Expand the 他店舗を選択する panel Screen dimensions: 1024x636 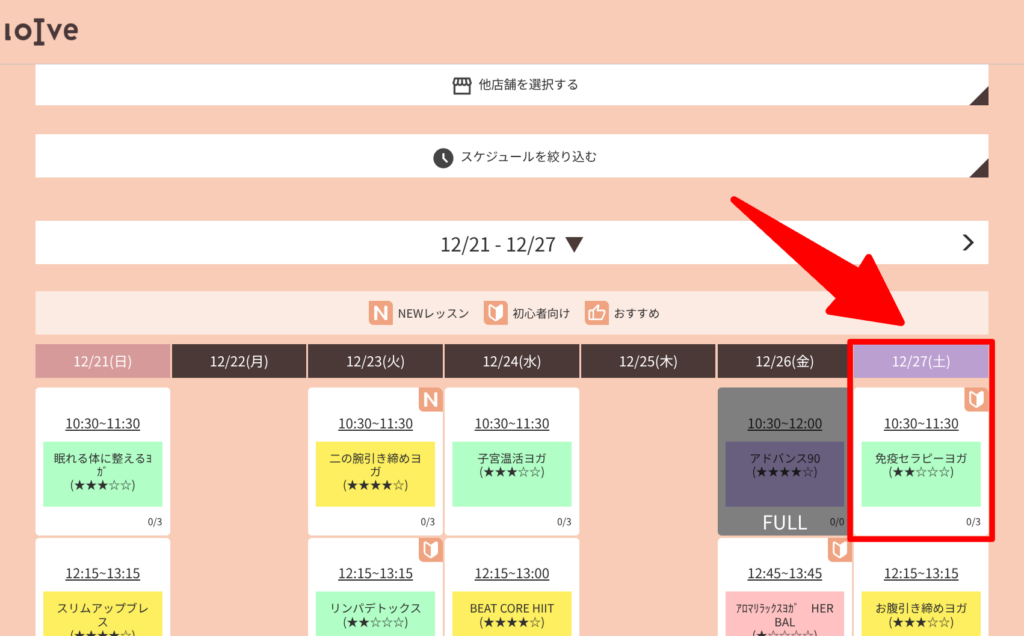tap(512, 85)
